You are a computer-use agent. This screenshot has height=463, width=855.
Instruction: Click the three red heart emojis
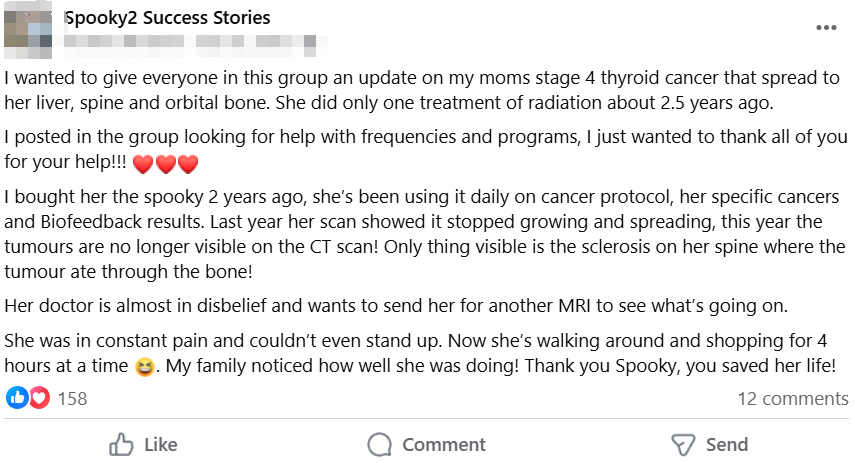click(x=165, y=164)
